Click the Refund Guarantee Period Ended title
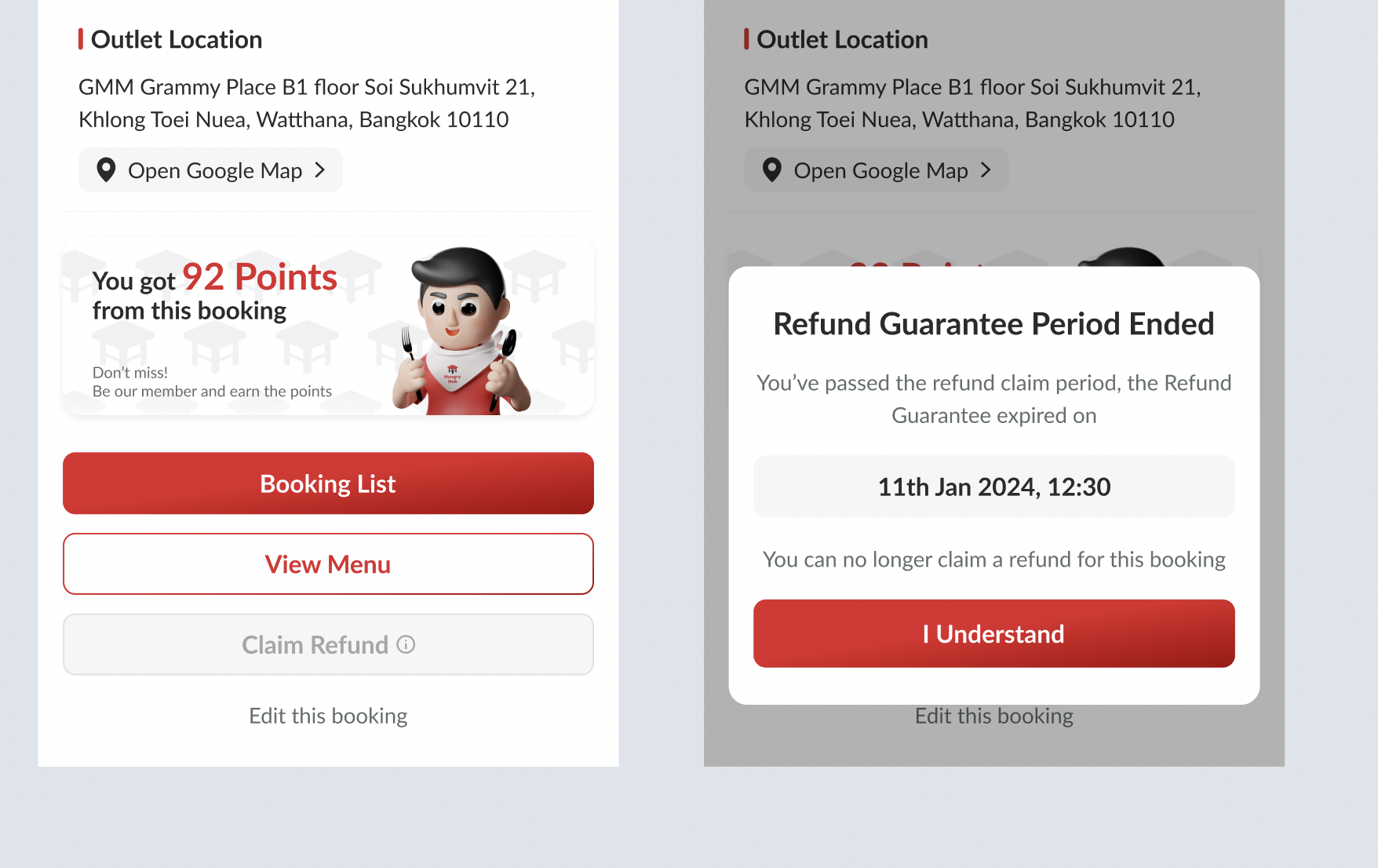Image resolution: width=1378 pixels, height=868 pixels. 993,323
